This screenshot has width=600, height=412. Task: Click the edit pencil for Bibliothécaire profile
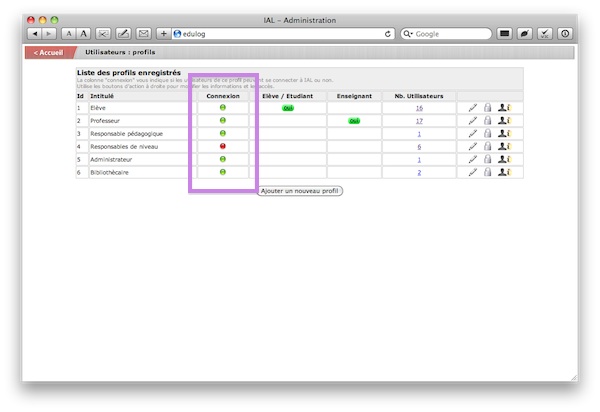(x=472, y=172)
